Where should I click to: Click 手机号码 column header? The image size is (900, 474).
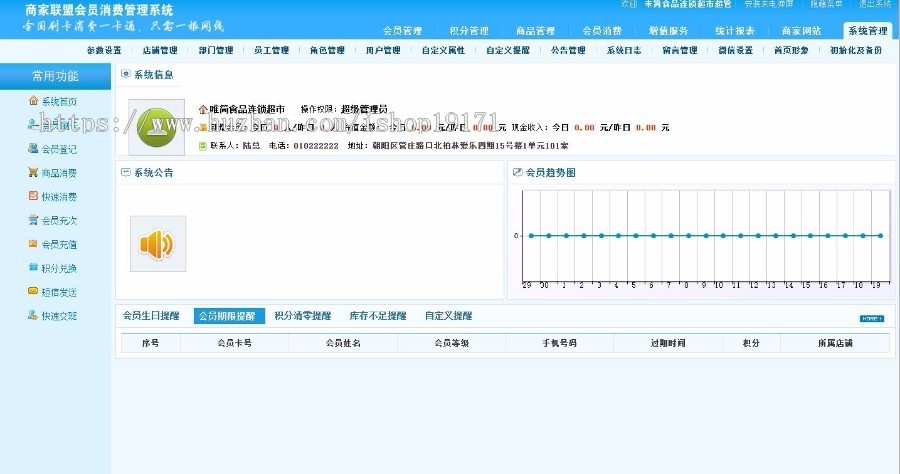(x=560, y=343)
